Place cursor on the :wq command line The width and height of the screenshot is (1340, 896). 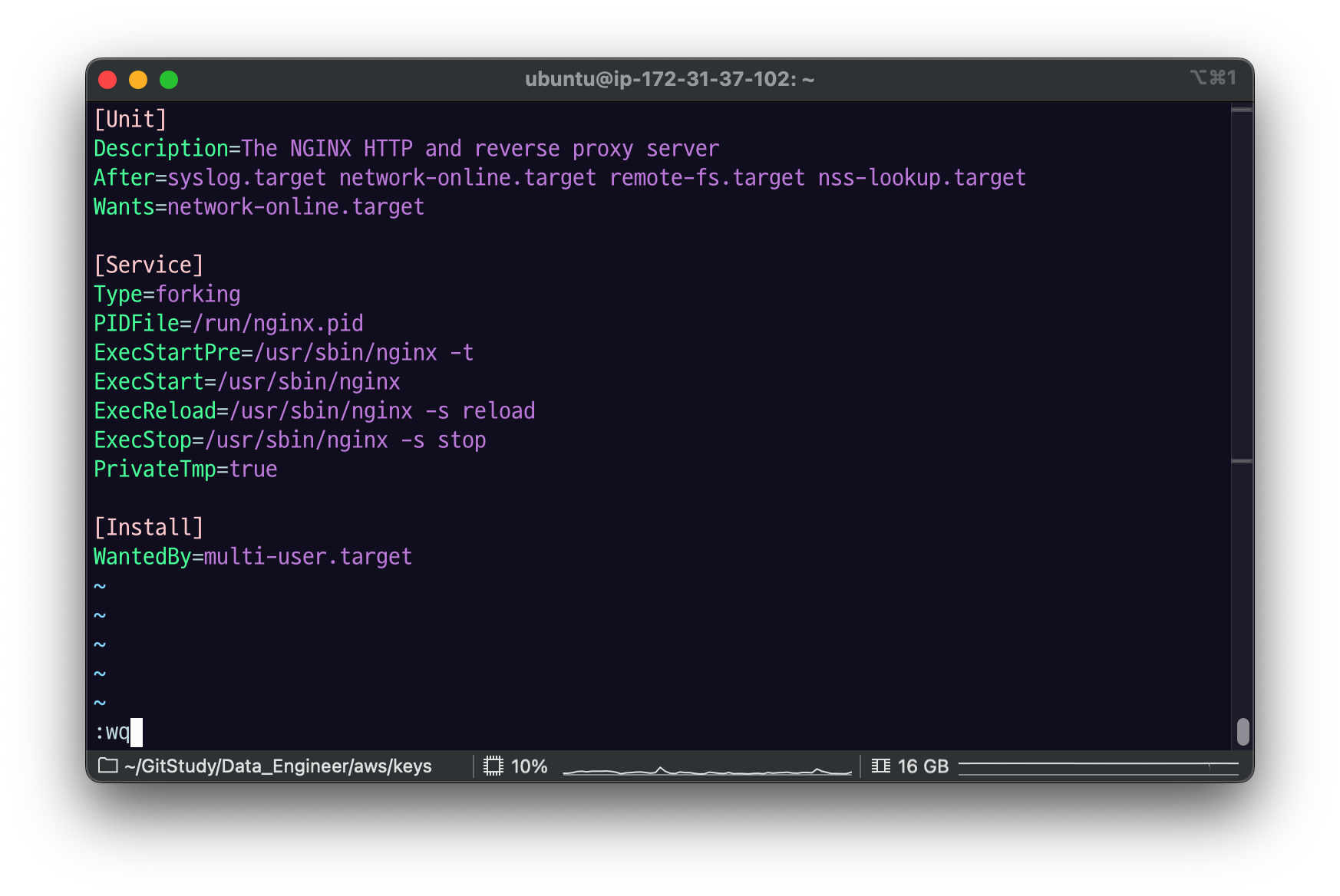click(x=119, y=732)
